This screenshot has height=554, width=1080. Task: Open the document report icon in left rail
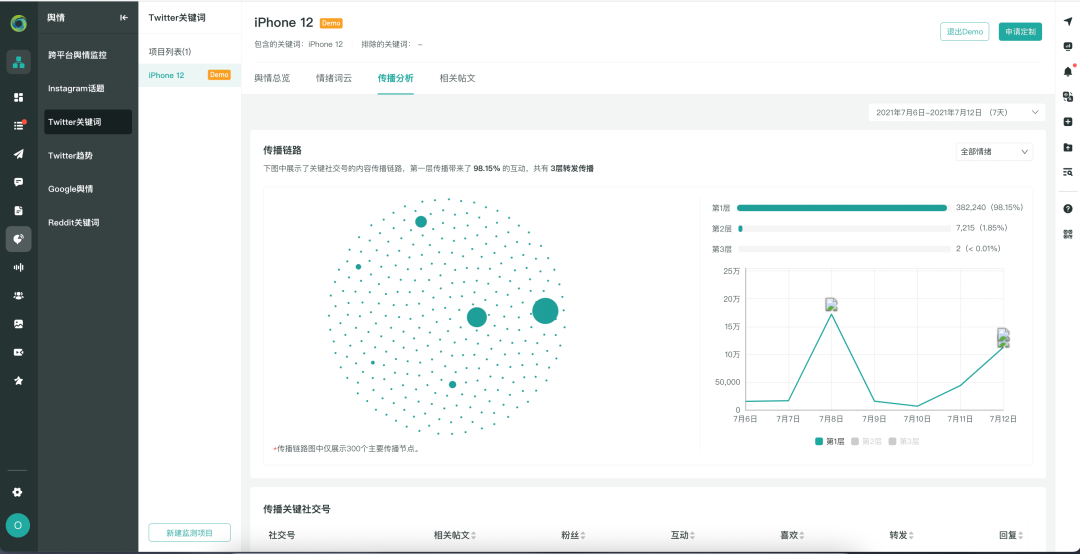click(19, 210)
